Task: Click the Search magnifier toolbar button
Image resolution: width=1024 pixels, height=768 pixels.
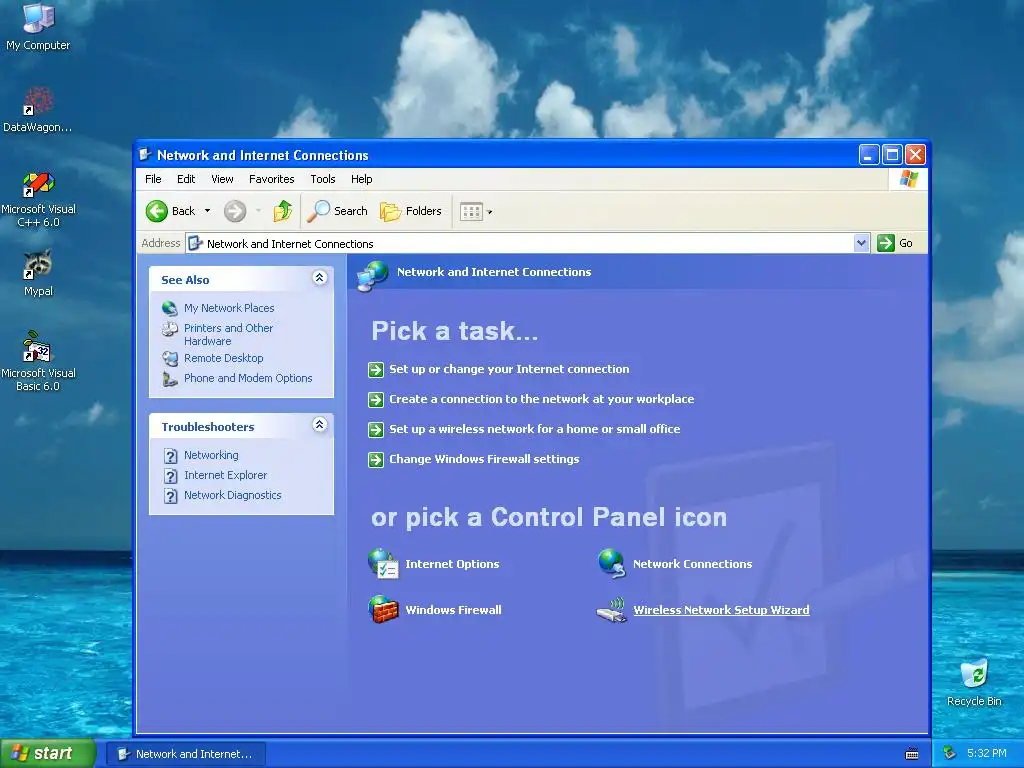Action: point(338,211)
